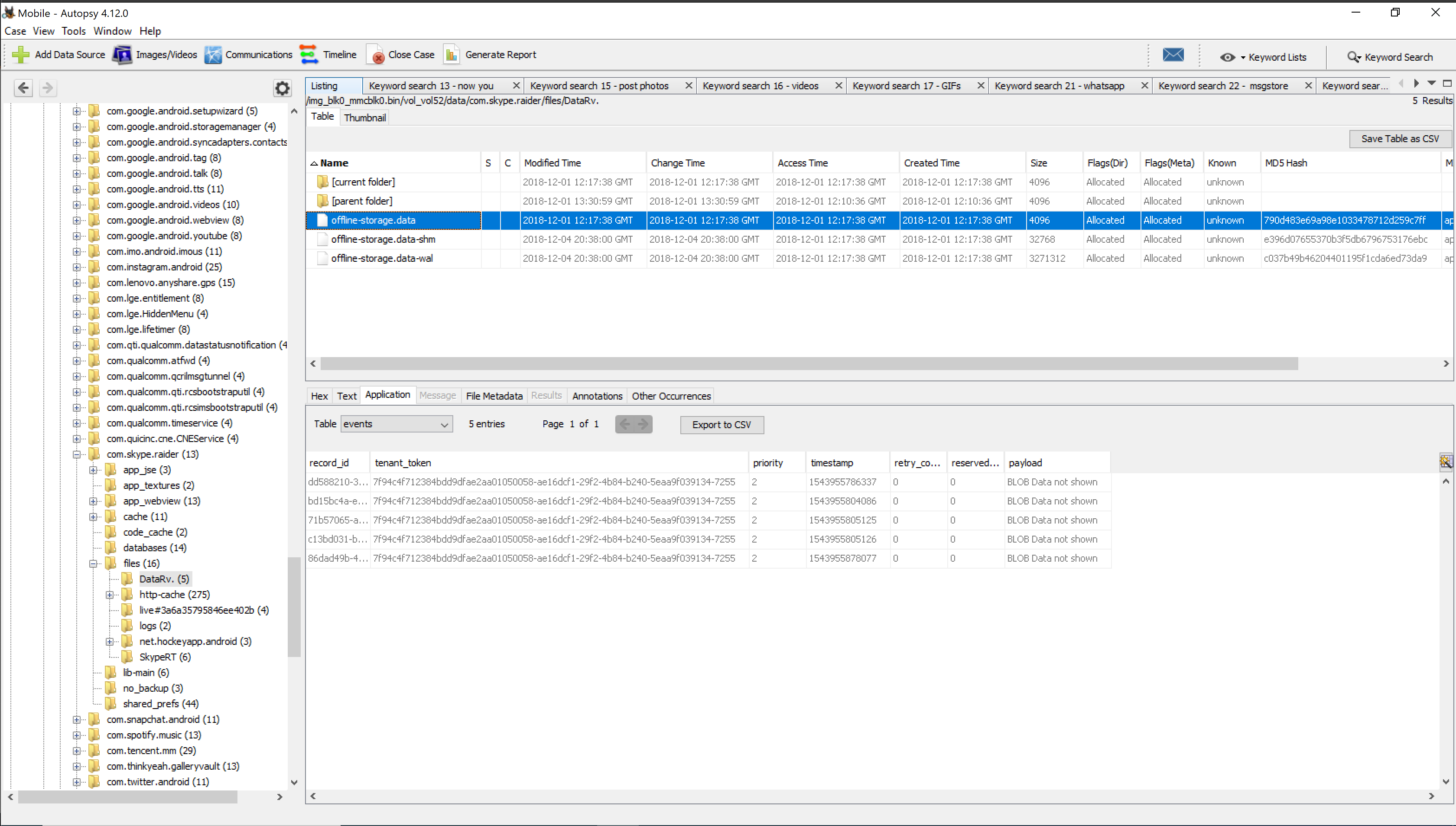This screenshot has height=826, width=1456.
Task: Click the Export to CSV button
Action: [721, 424]
